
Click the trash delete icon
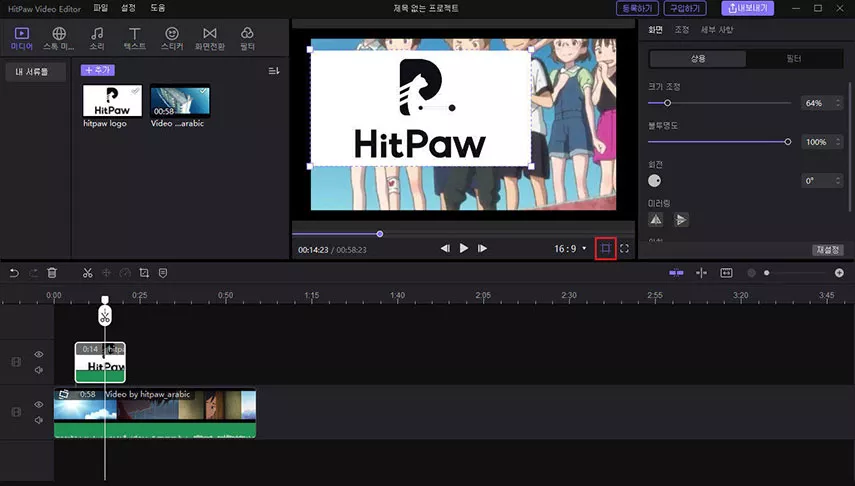click(x=52, y=273)
